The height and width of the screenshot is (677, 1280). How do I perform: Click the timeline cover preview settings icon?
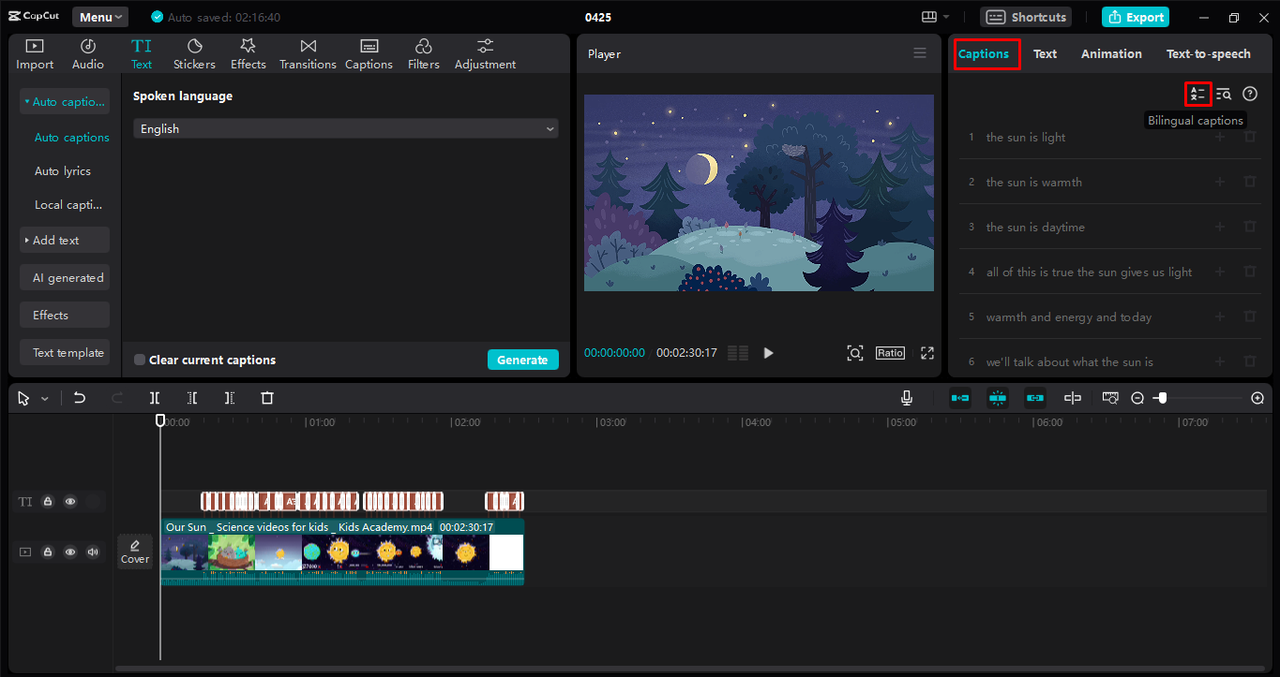1110,398
